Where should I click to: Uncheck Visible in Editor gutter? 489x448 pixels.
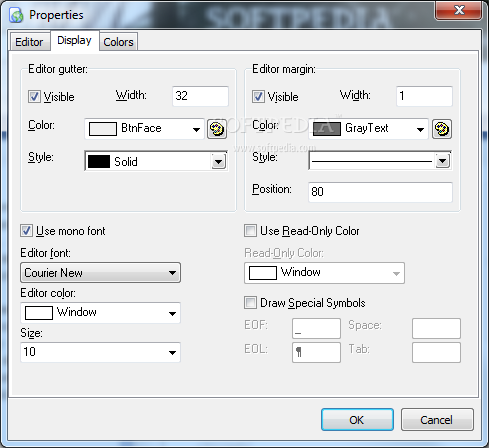click(34, 97)
